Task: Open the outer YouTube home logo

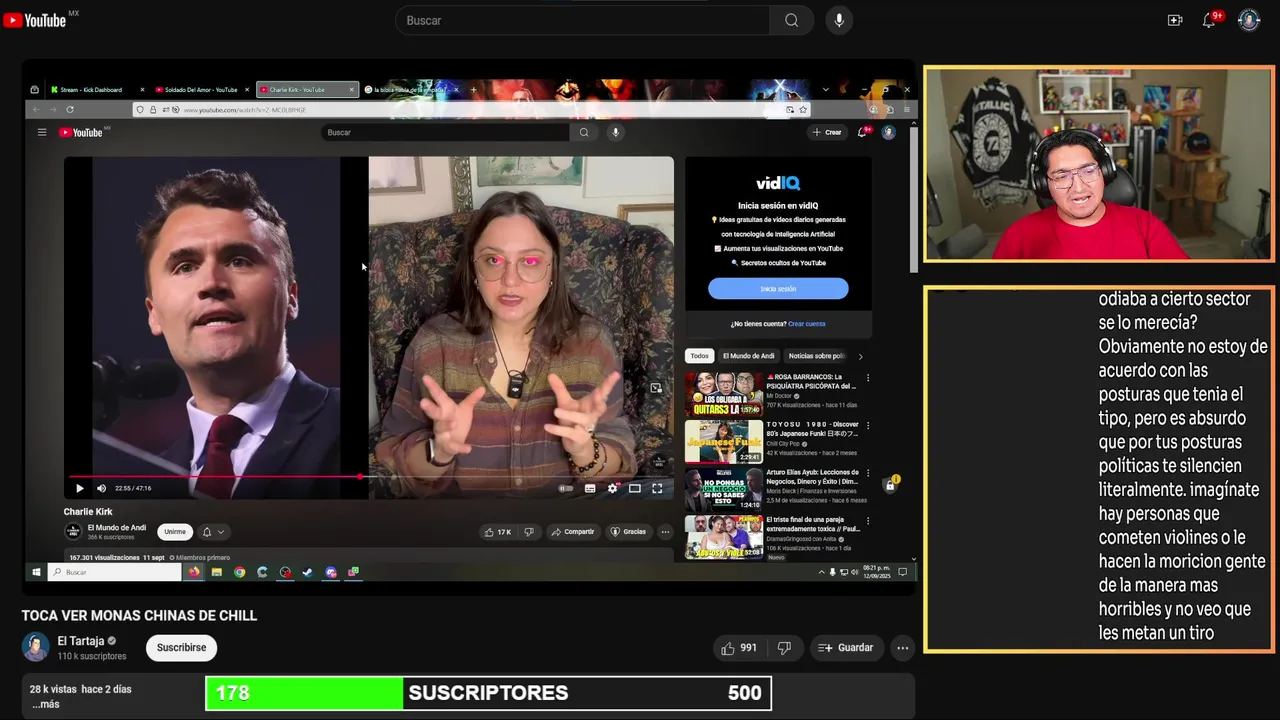Action: pos(35,20)
